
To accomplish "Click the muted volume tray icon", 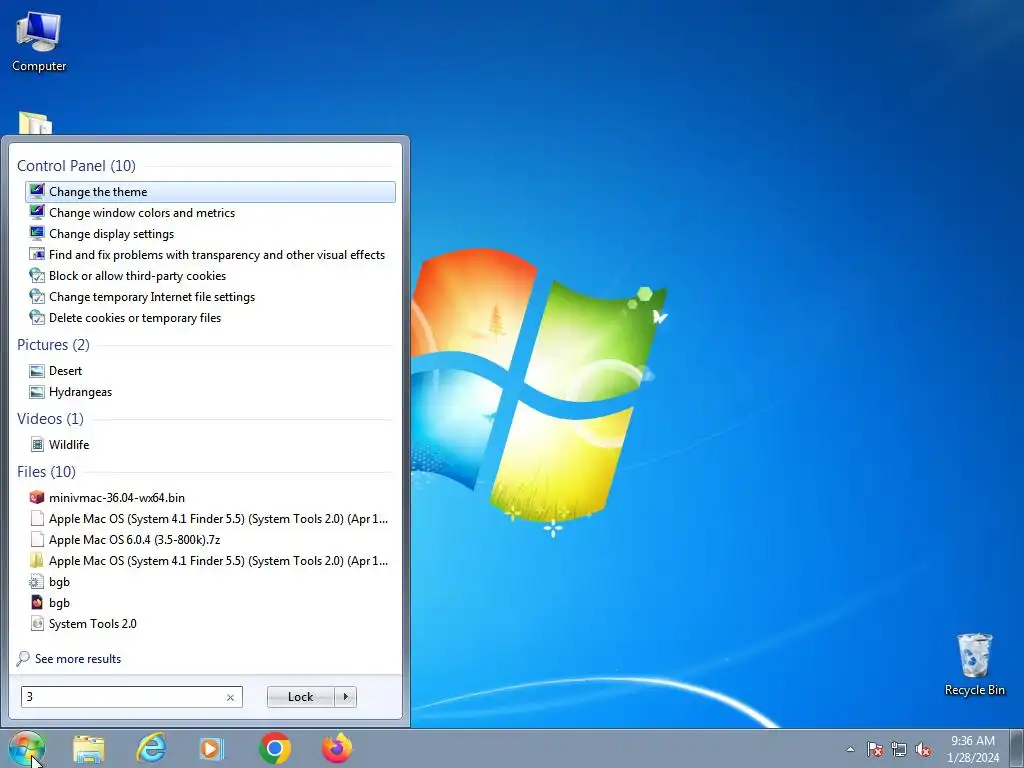I will [x=923, y=749].
